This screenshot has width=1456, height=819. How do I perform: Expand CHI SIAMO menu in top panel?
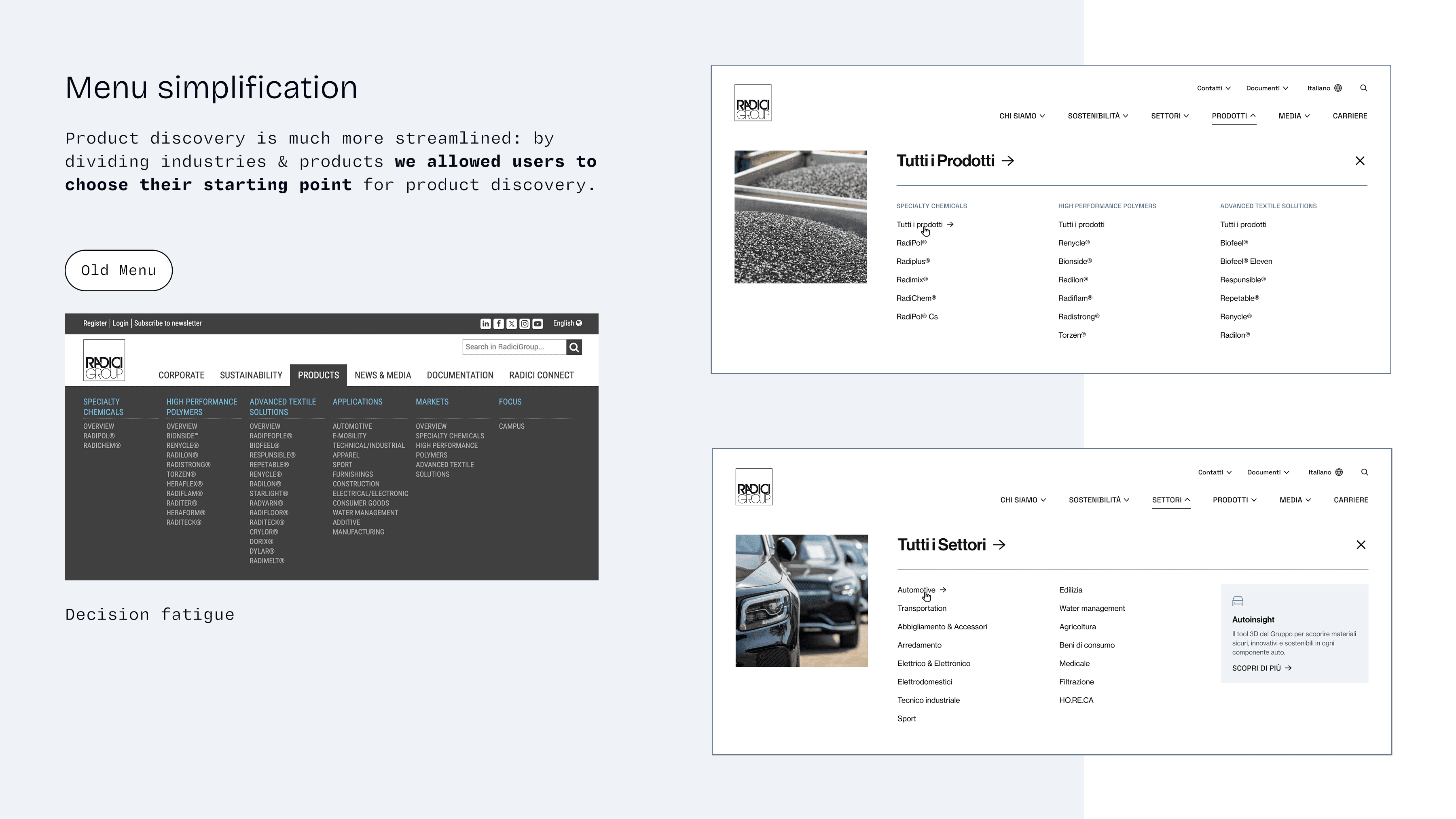click(1021, 116)
